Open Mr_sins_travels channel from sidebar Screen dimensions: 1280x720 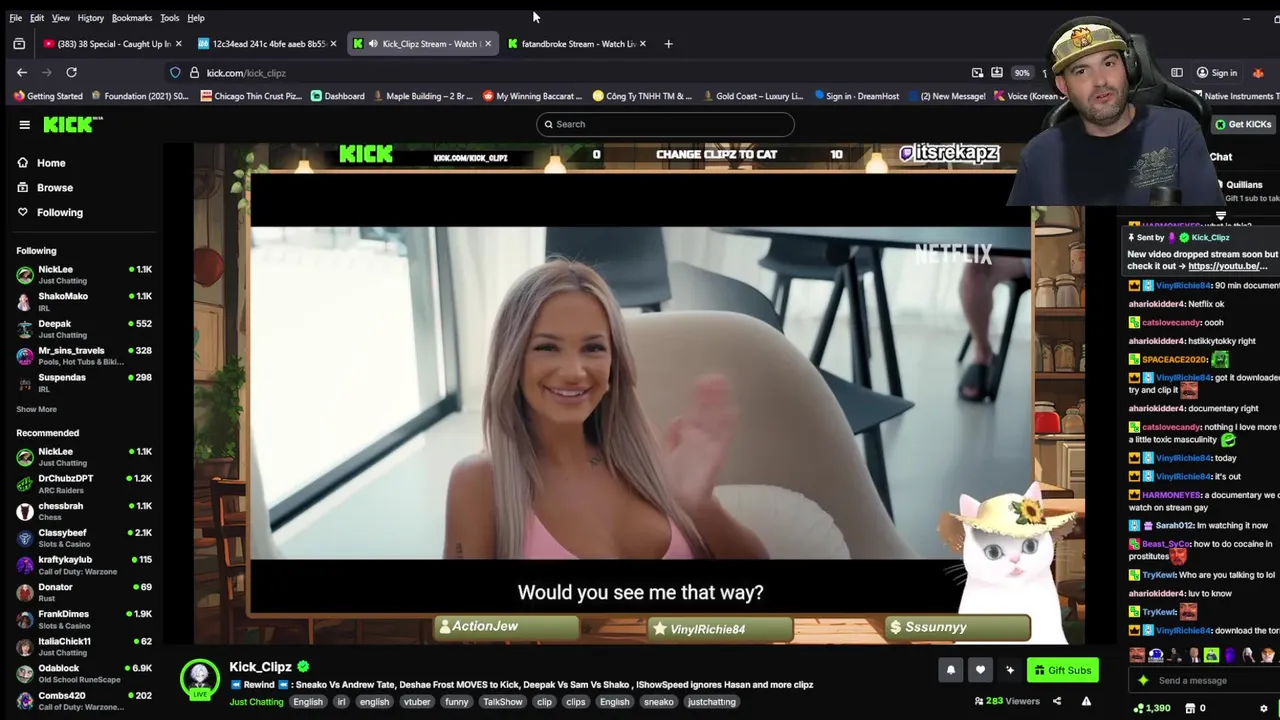click(84, 356)
